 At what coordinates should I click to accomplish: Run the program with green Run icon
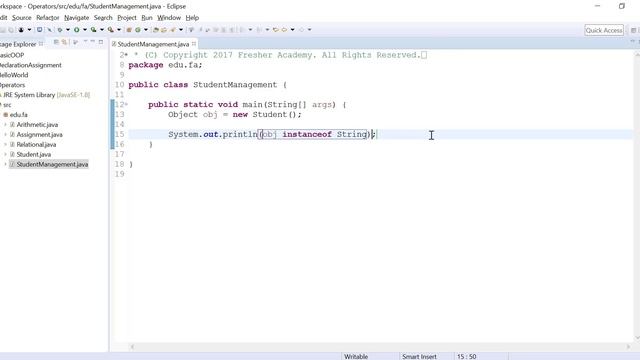[76, 30]
